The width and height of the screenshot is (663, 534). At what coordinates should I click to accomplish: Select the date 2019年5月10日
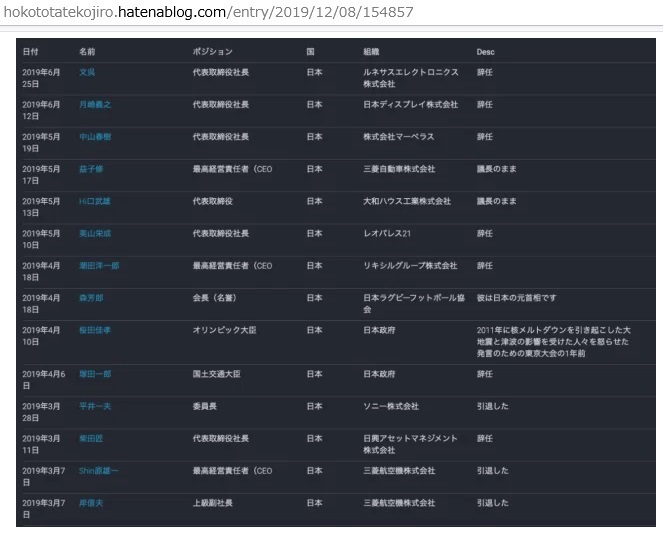(41, 239)
